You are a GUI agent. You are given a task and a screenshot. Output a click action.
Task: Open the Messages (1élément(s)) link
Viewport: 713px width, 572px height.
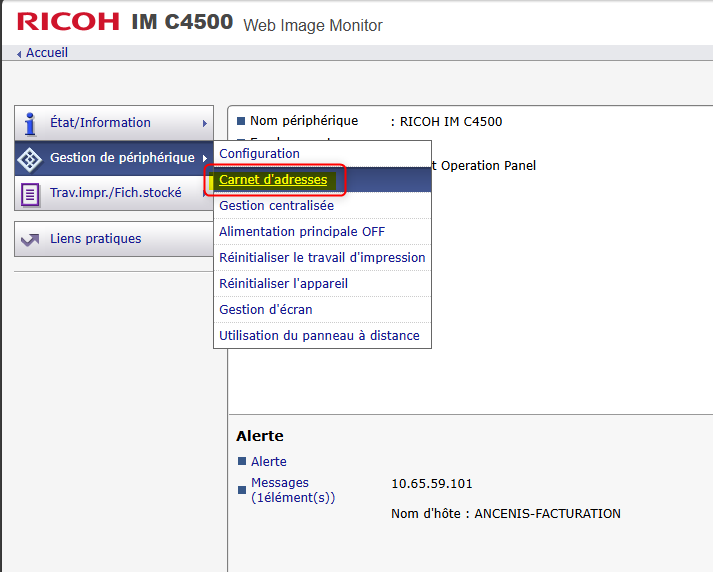pyautogui.click(x=293, y=490)
